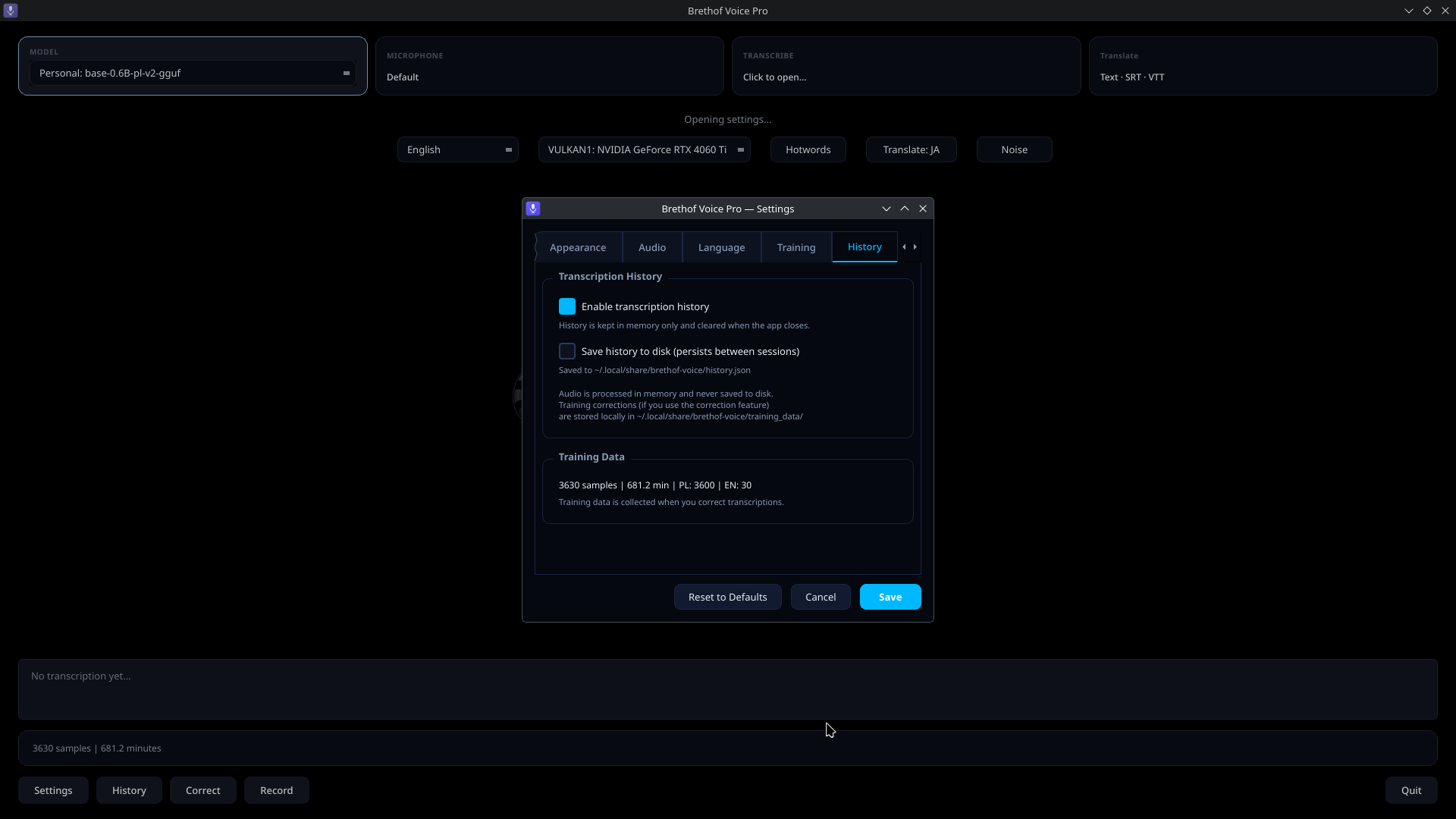This screenshot has height=819, width=1456.
Task: Click the microphone app icon in the main title bar
Action: (11, 11)
